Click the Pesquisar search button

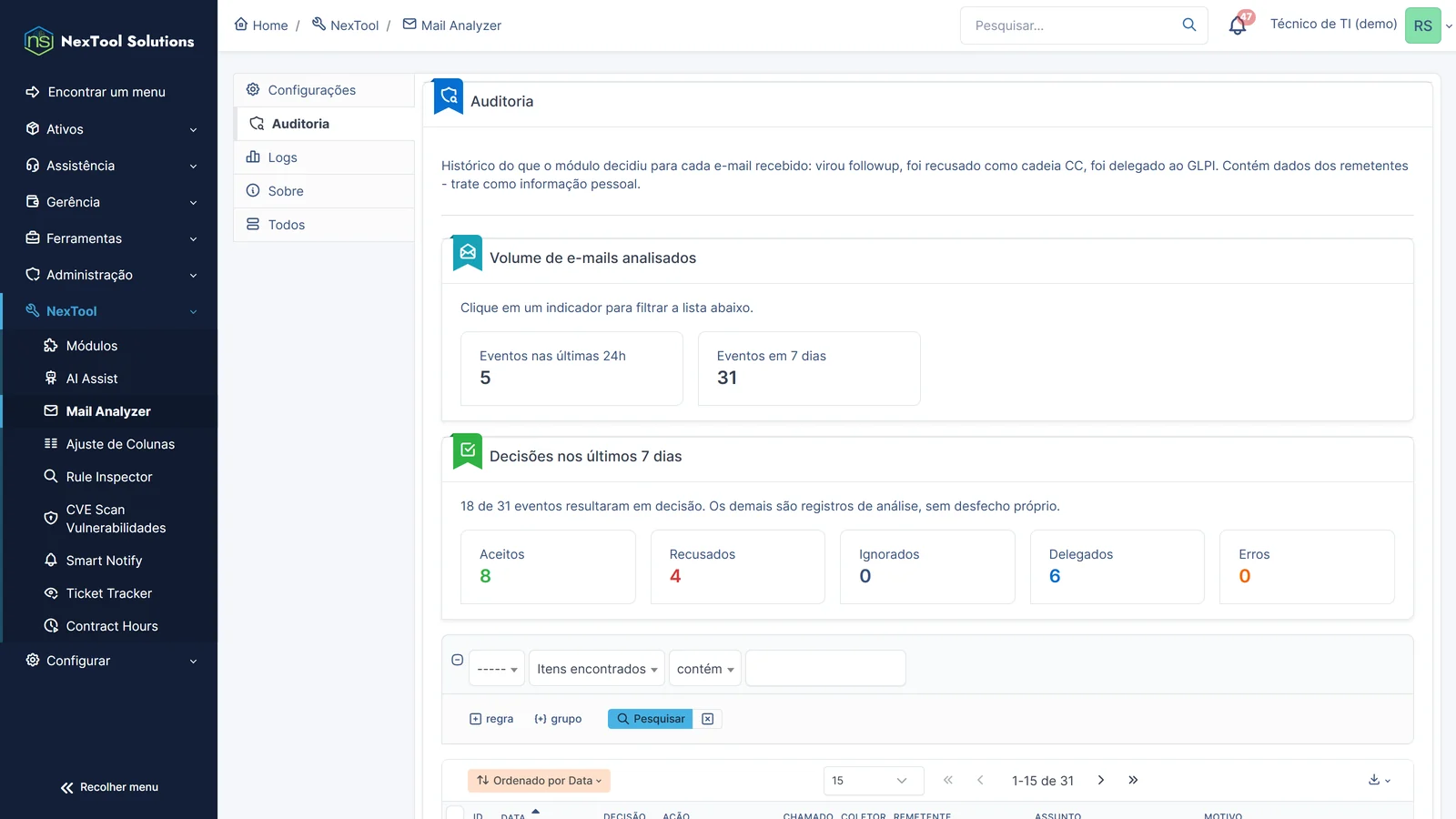651,719
